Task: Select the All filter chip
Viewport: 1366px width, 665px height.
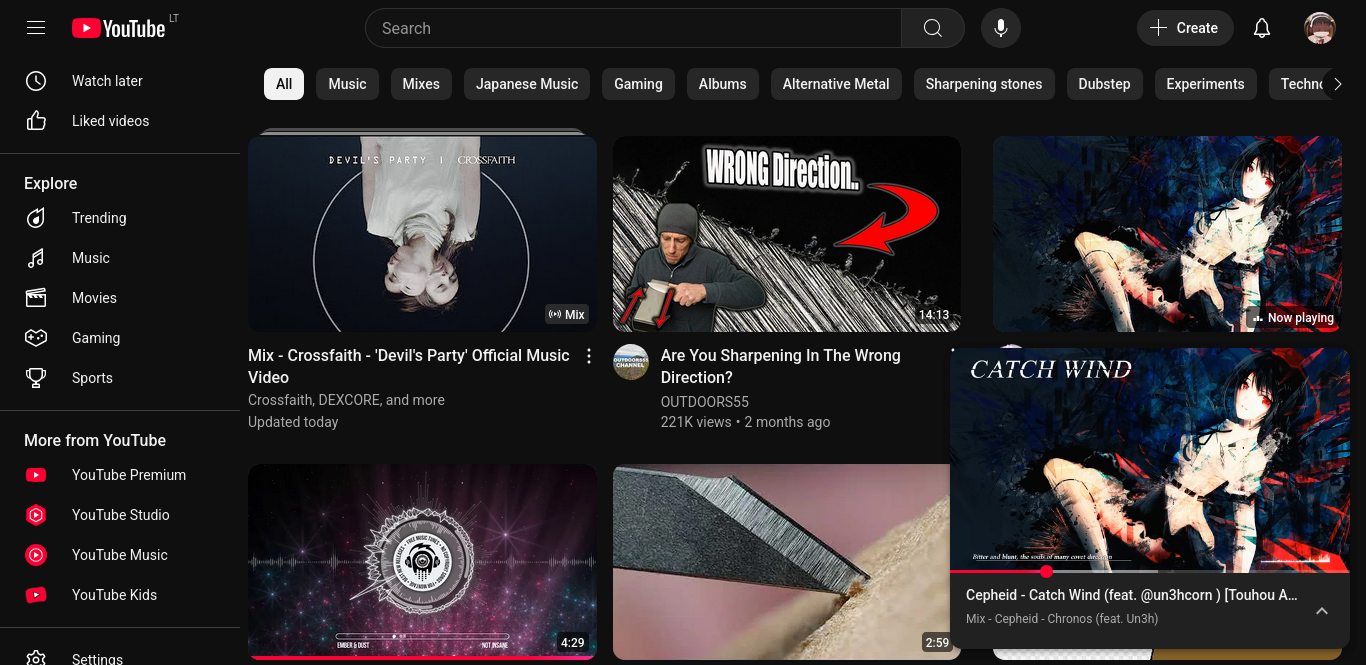Action: [284, 84]
